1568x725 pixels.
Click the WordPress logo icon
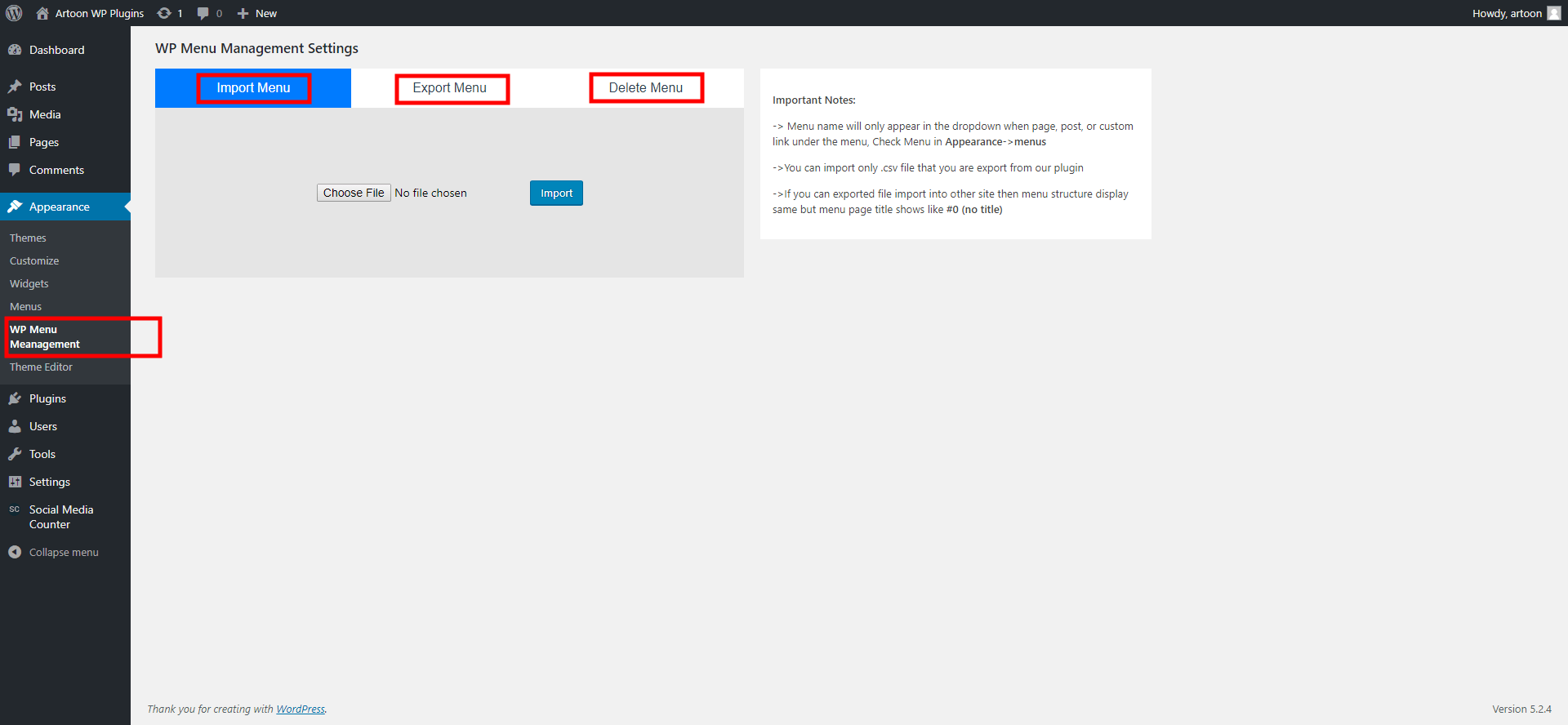[14, 13]
